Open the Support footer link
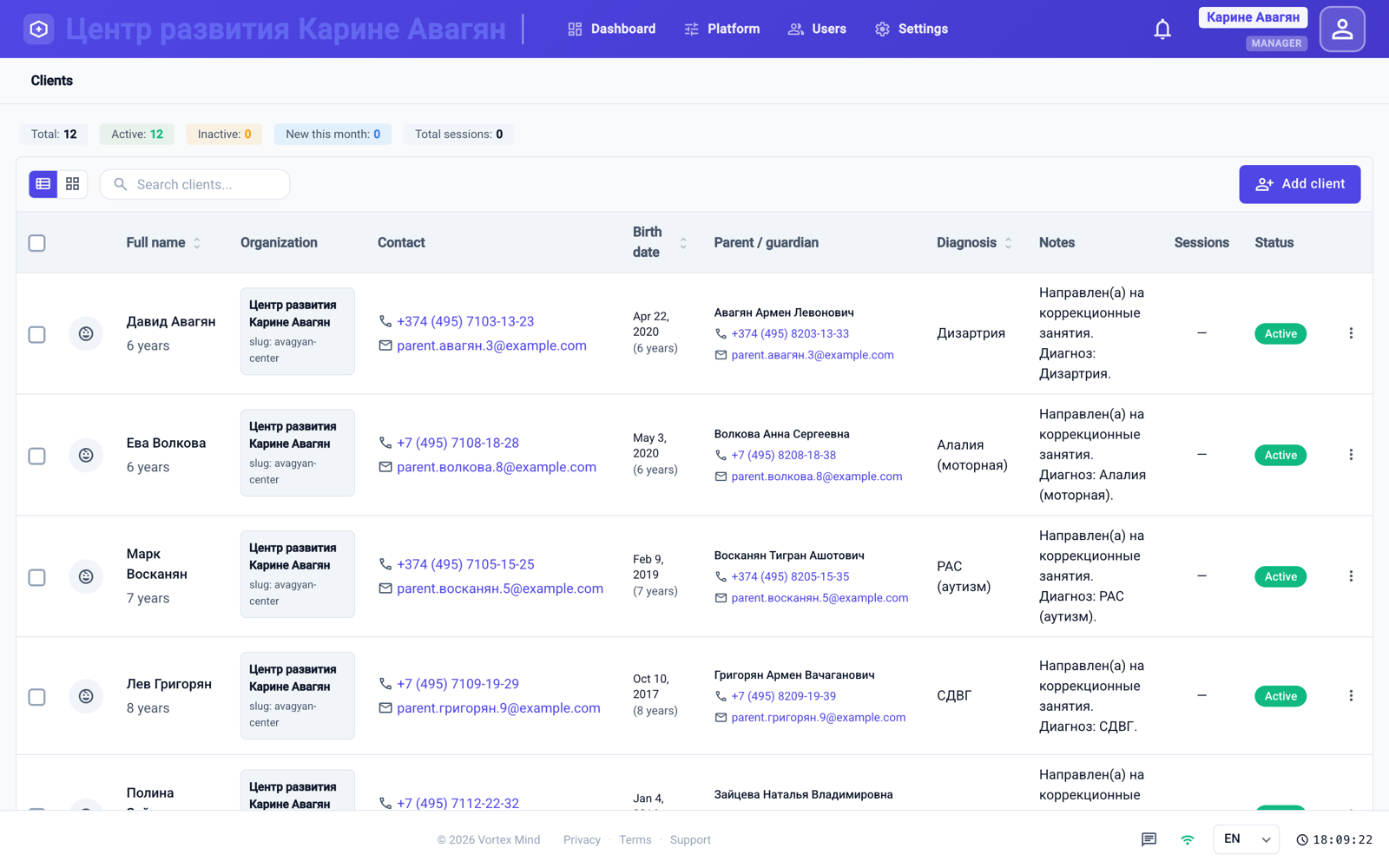The width and height of the screenshot is (1389, 868). tap(690, 840)
